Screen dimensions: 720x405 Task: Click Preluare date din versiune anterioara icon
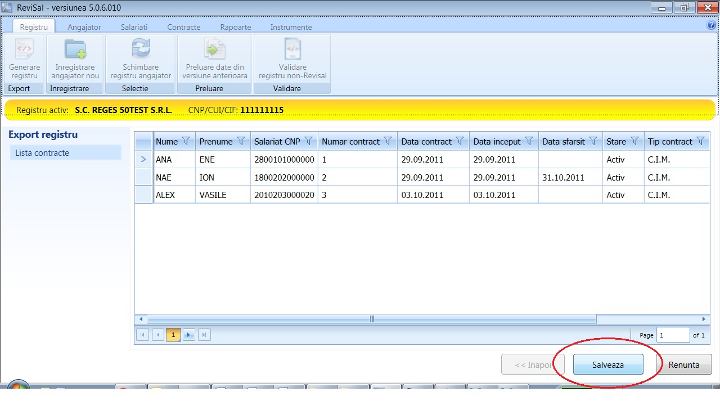pyautogui.click(x=216, y=50)
